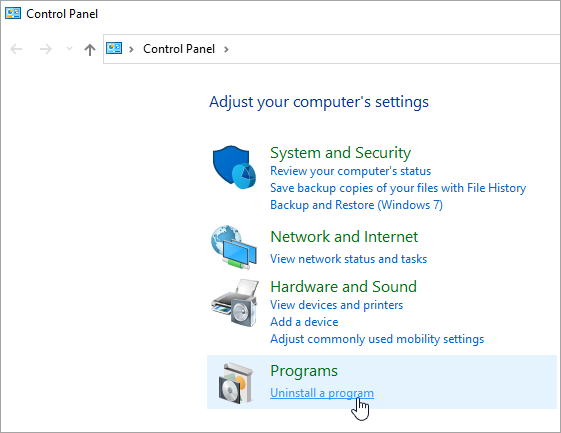This screenshot has height=433, width=561.
Task: Select Add a device link
Action: pyautogui.click(x=304, y=322)
